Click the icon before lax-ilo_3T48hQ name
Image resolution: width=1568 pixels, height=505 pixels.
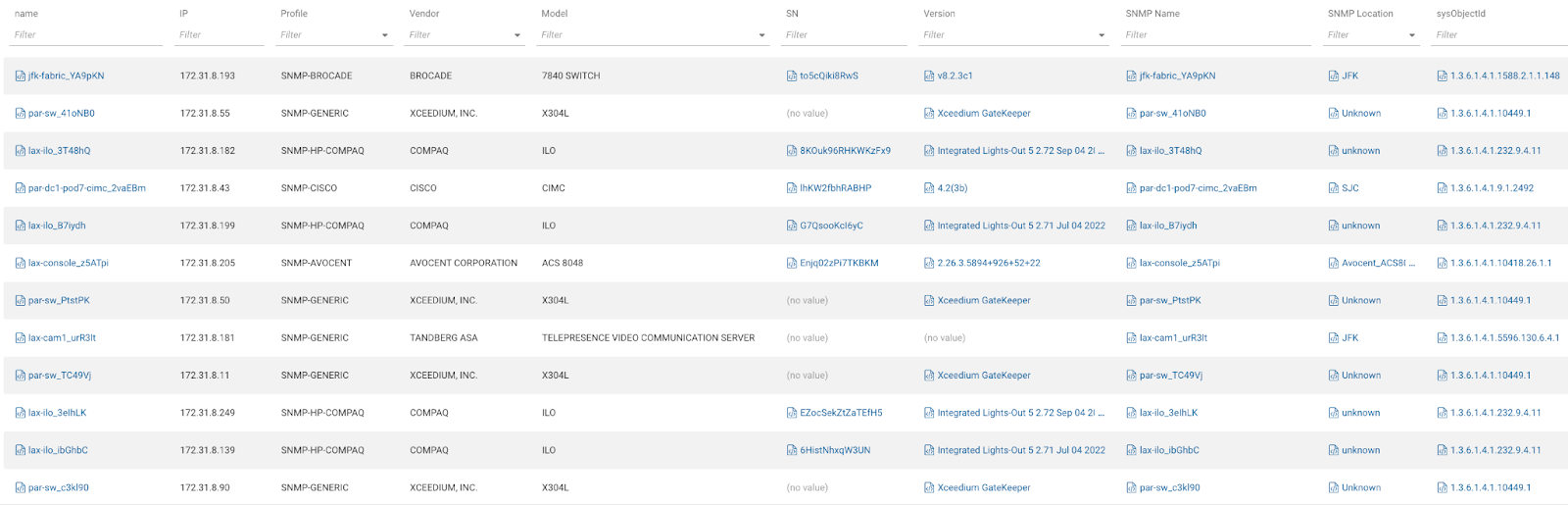coord(21,151)
